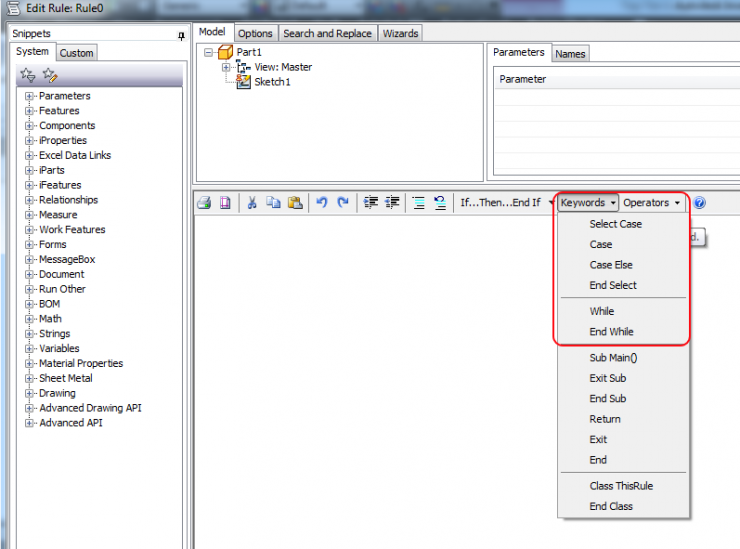Pin the Snippets panel
740x549 pixels.
181,36
